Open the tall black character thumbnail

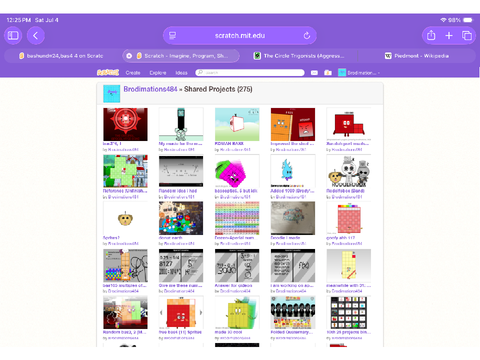click(x=181, y=124)
